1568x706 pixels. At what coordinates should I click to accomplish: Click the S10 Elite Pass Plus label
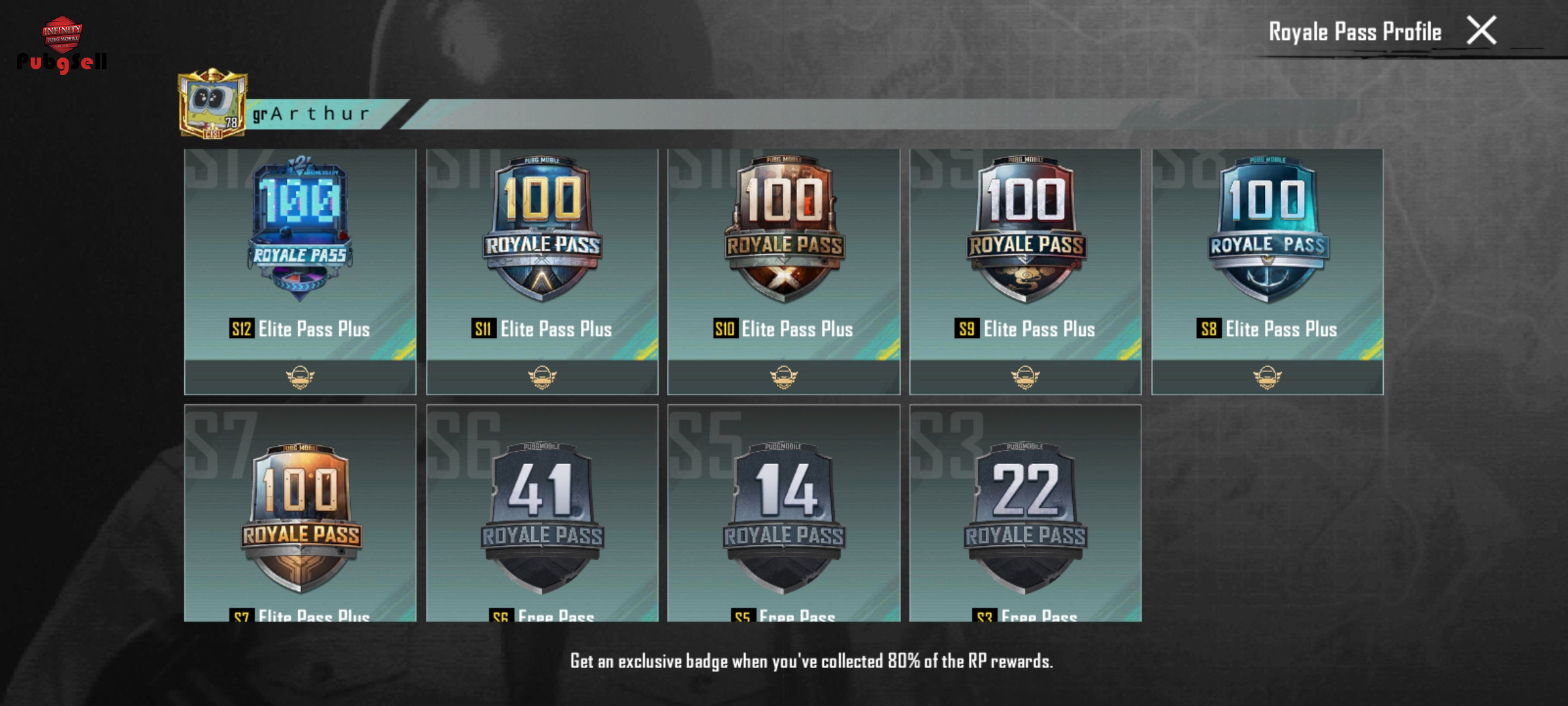[783, 329]
